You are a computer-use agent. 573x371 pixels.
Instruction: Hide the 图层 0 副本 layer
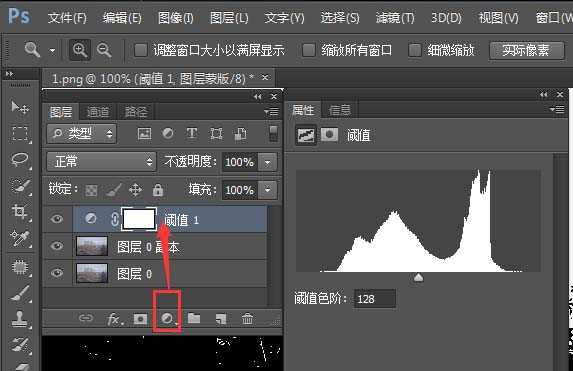pos(57,246)
